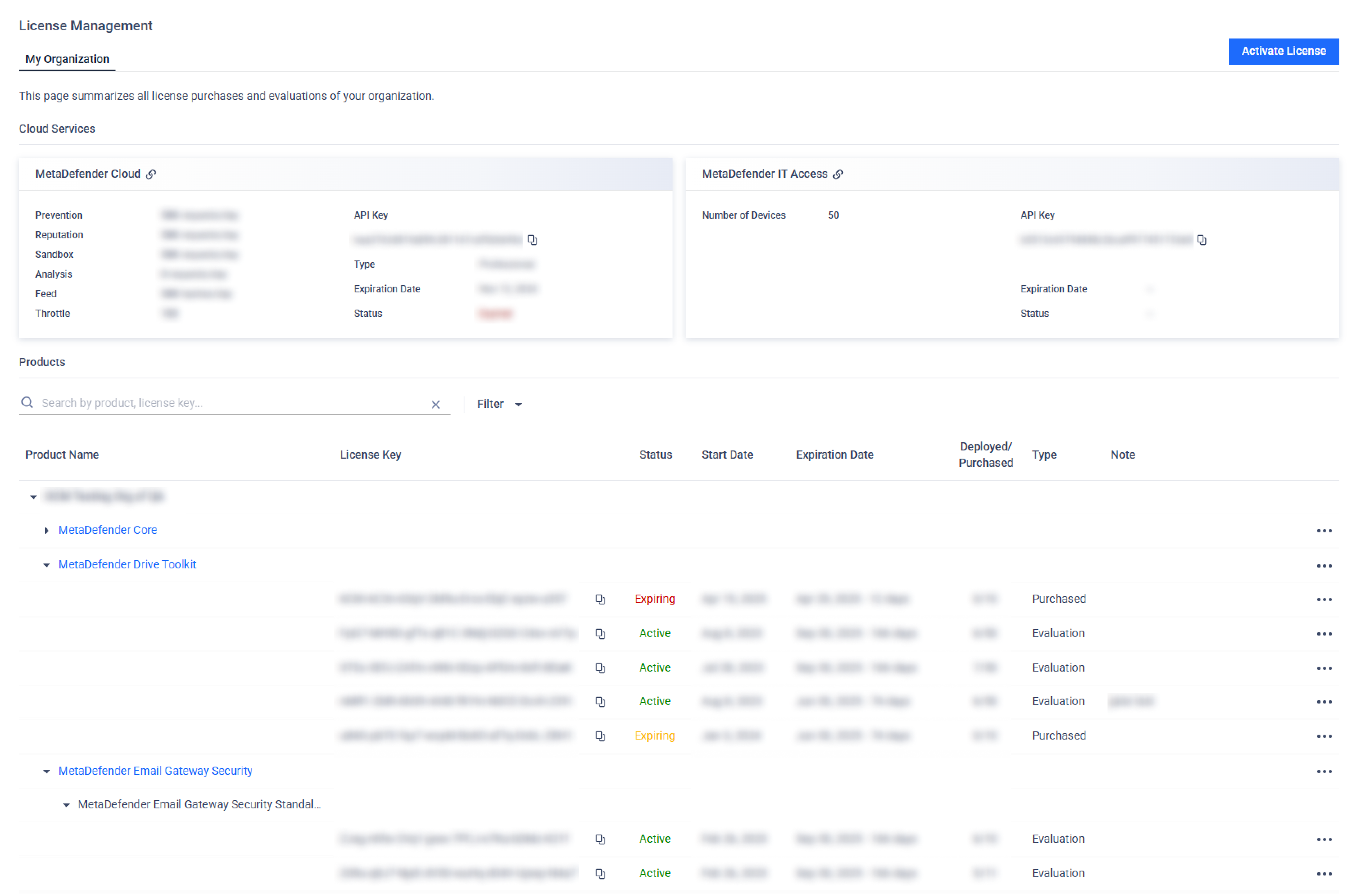
Task: Click the magnifier icon in product search
Action: (x=27, y=402)
